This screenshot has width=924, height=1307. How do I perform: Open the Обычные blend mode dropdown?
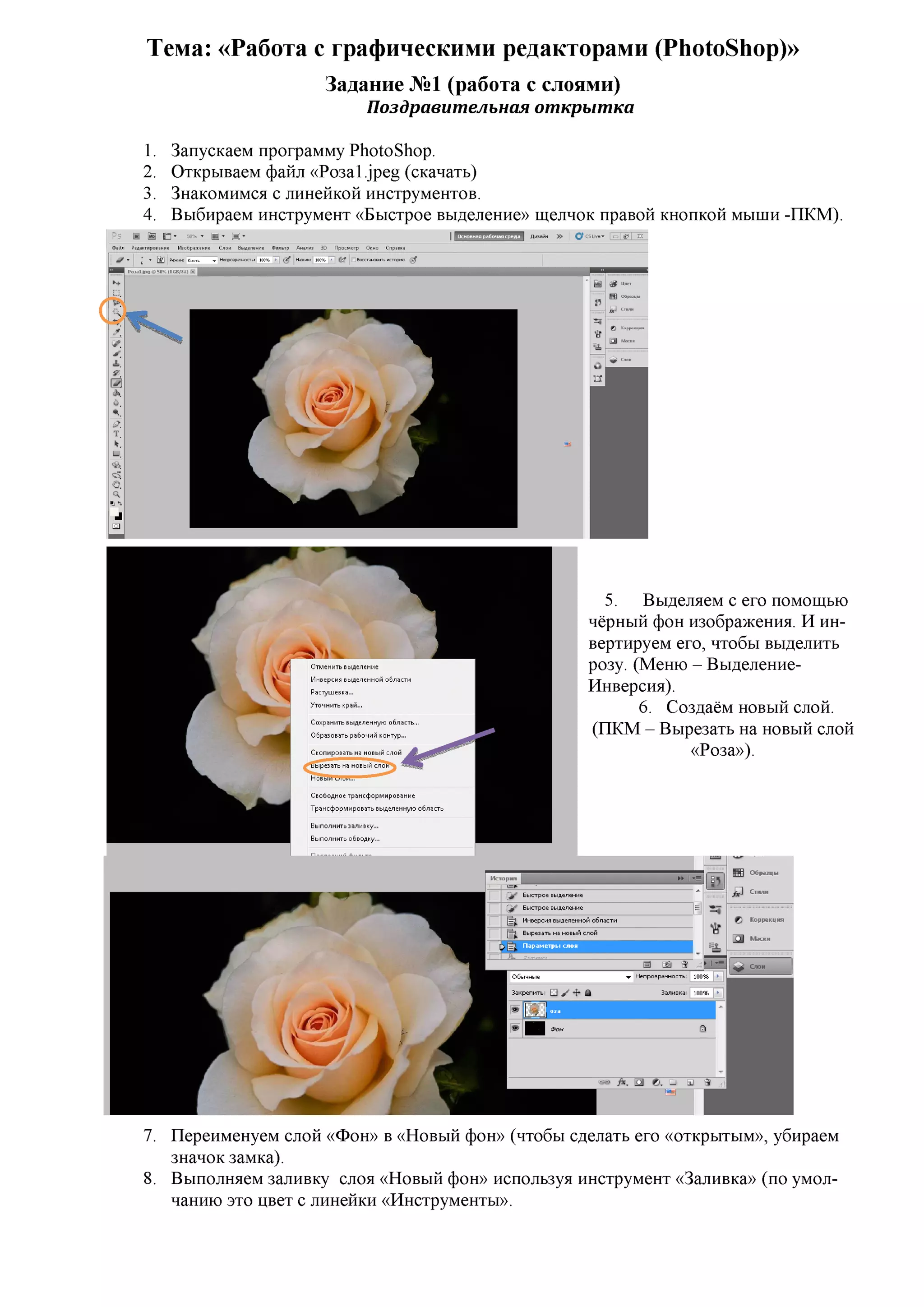click(570, 977)
